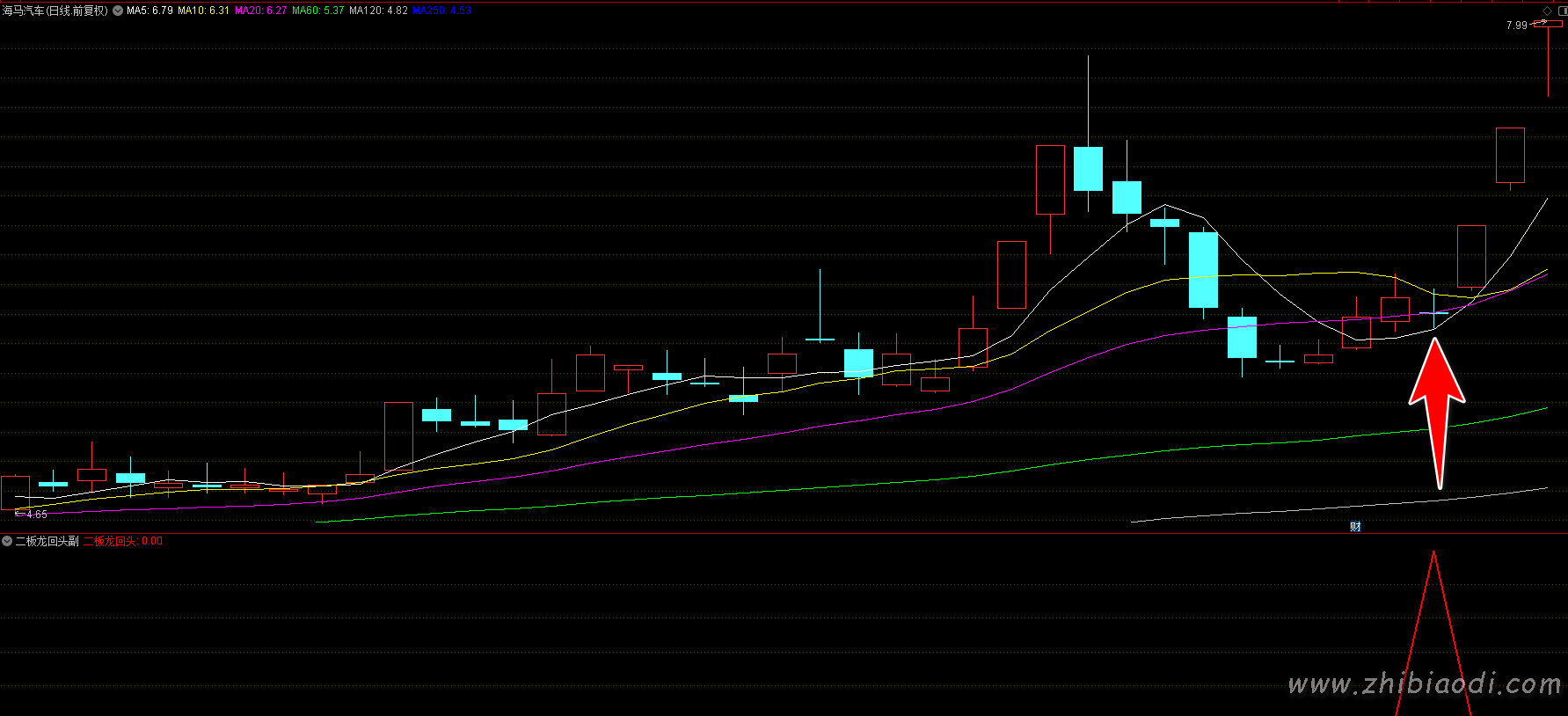
Task: Click the diamond icon at top right
Action: (x=1548, y=11)
